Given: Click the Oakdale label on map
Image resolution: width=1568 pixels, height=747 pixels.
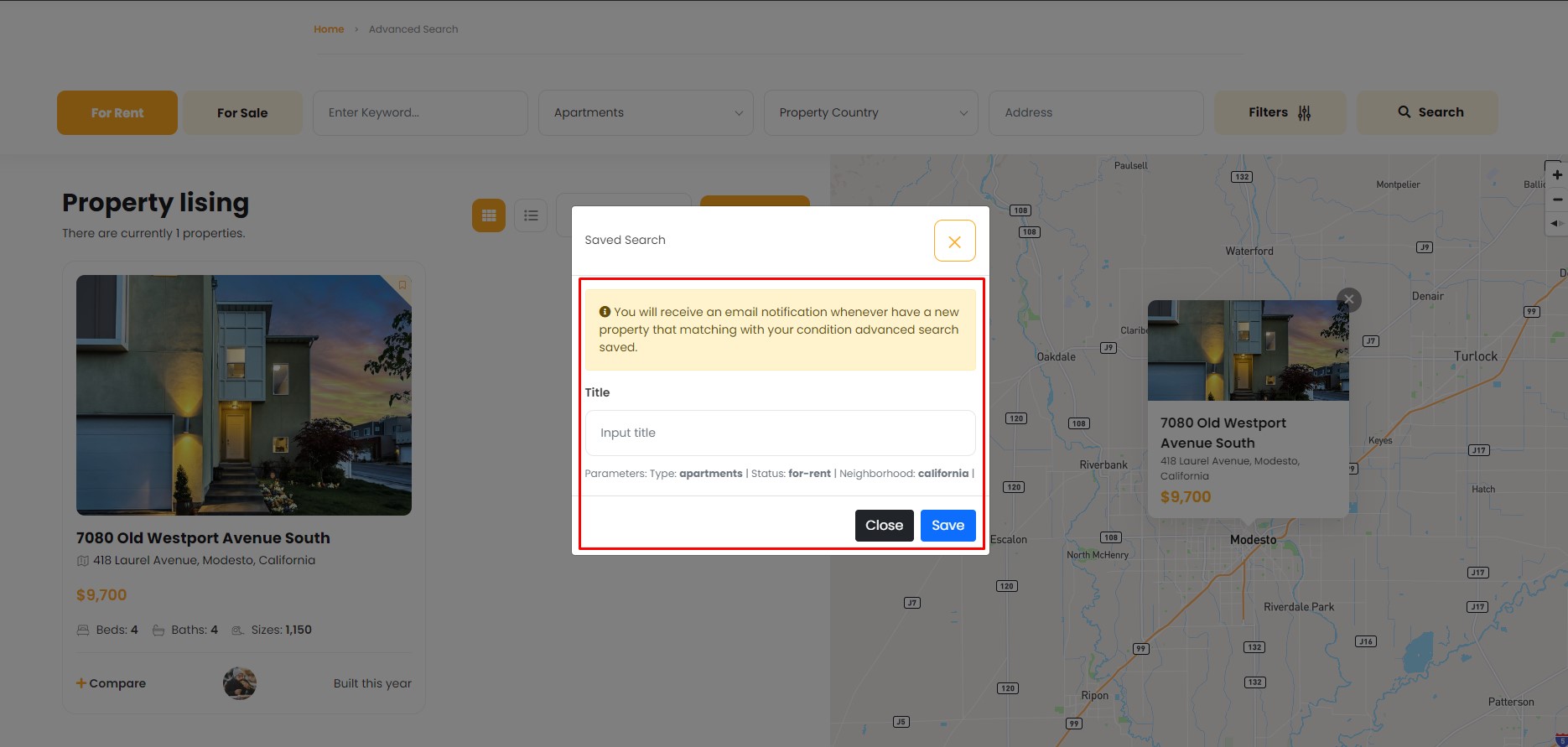Looking at the screenshot, I should (x=1057, y=357).
